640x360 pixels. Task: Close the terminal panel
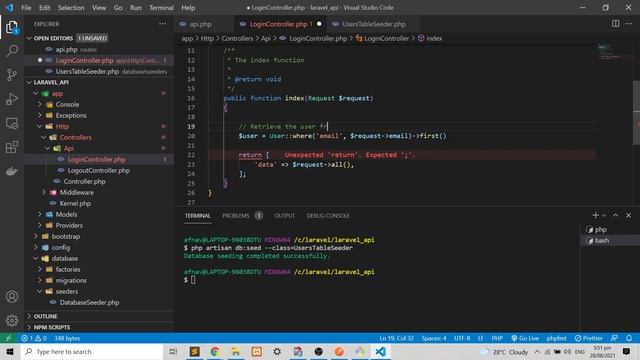click(x=629, y=215)
